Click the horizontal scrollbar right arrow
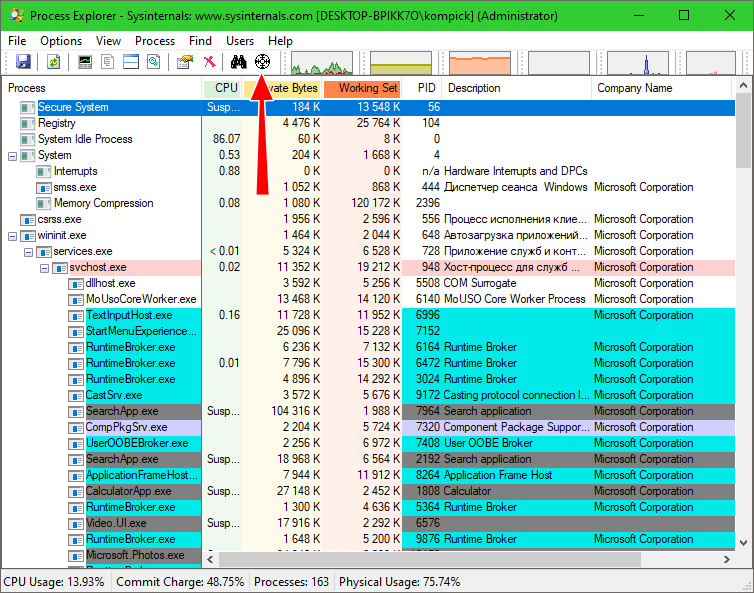 point(727,559)
